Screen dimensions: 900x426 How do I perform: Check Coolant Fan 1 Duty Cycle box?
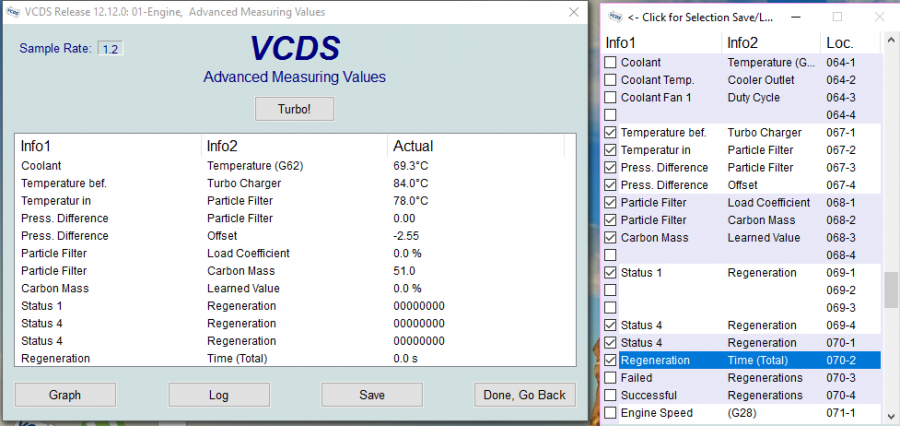[x=611, y=98]
